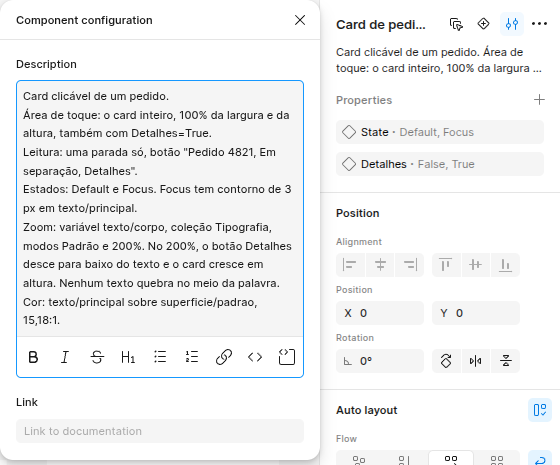
Task: Apply strikethrough formatting in description
Action: [97, 357]
